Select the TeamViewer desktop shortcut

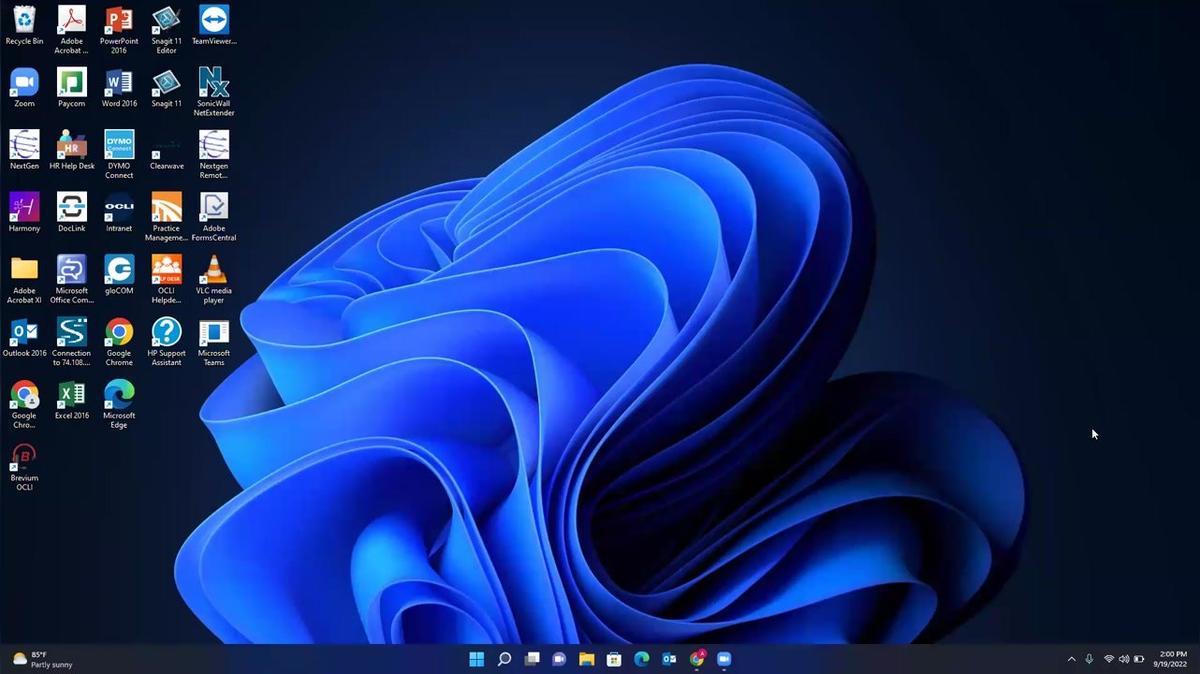[x=214, y=20]
